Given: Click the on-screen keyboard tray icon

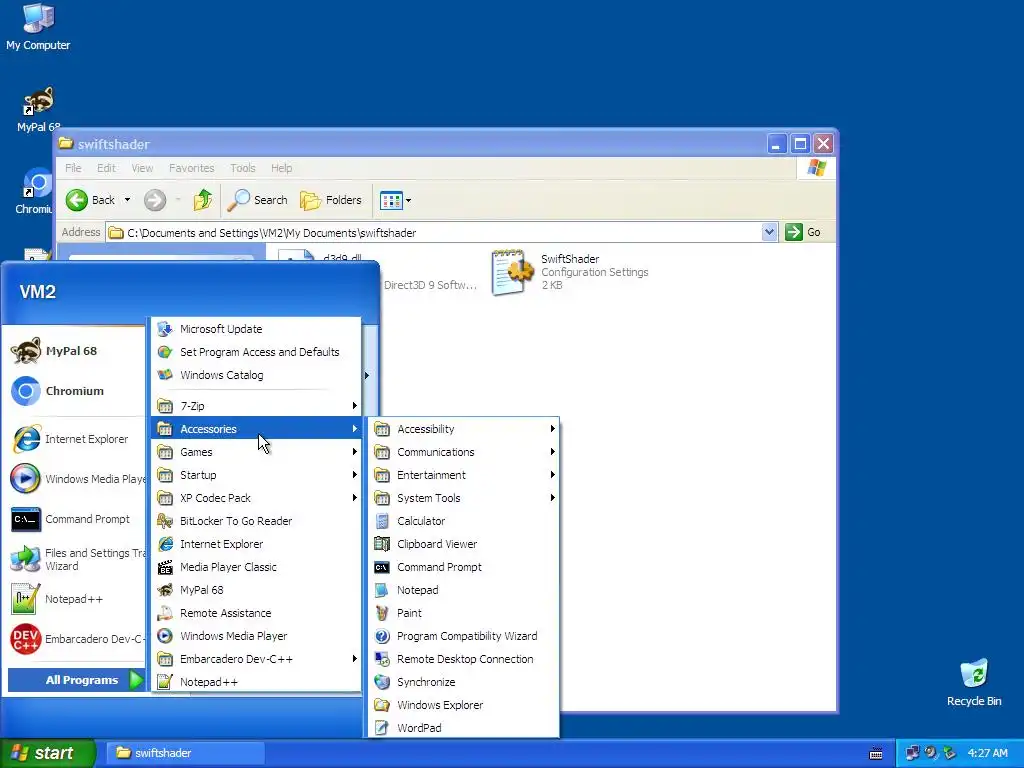Looking at the screenshot, I should click(876, 754).
